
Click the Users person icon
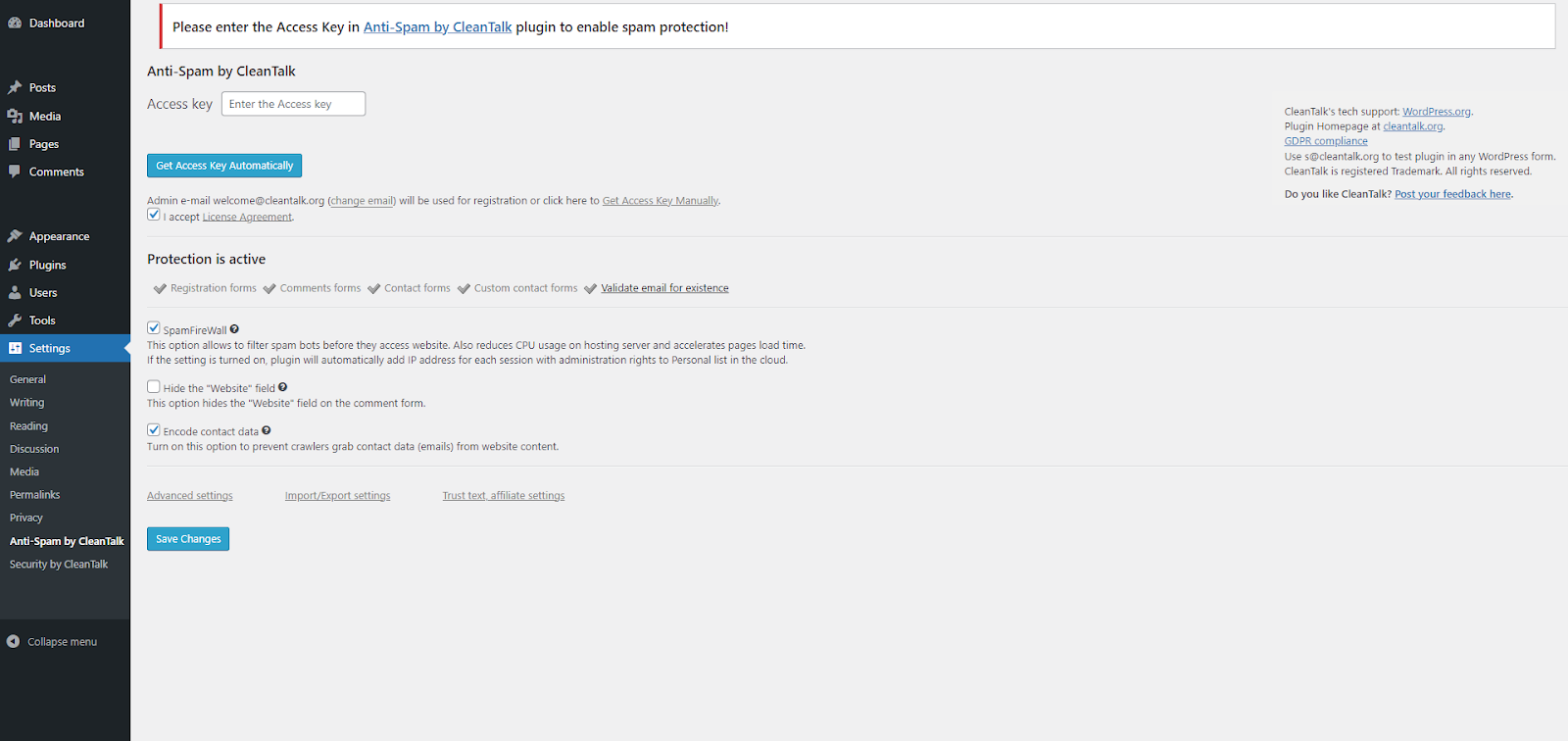[x=15, y=292]
